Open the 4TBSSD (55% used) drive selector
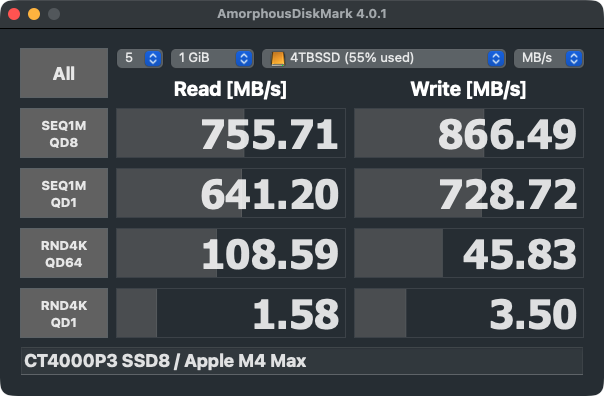The height and width of the screenshot is (396, 604). coord(384,59)
